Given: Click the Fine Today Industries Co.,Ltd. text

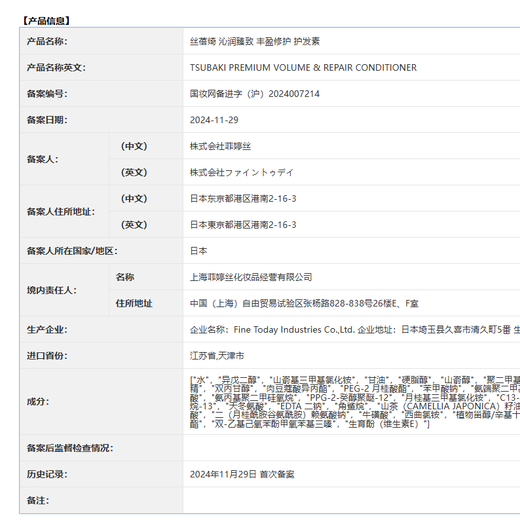Looking at the screenshot, I should tap(294, 330).
